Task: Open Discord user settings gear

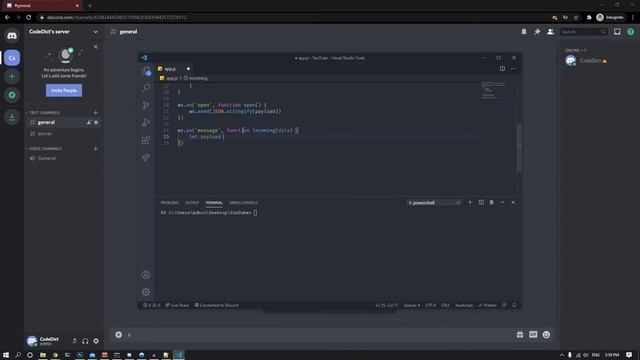Action: coord(96,341)
